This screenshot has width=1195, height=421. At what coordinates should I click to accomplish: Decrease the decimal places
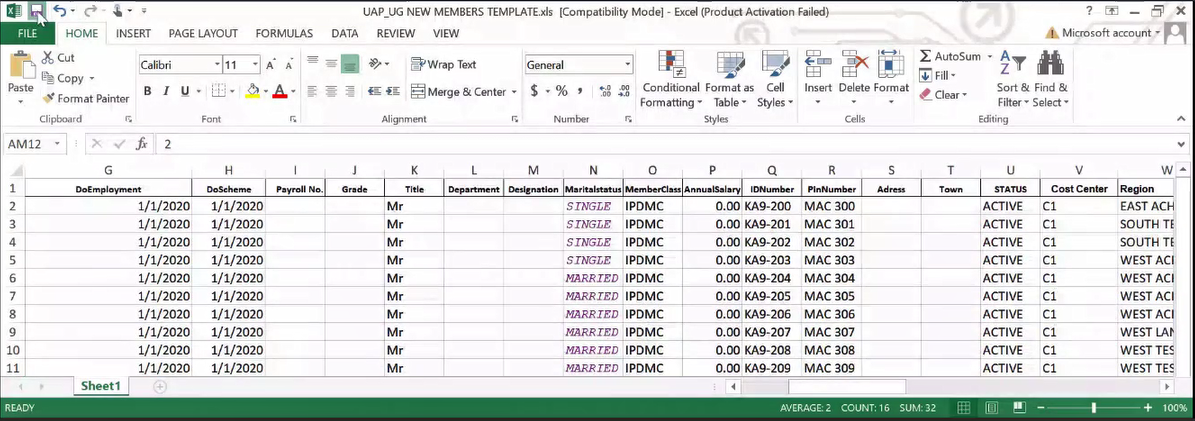click(624, 91)
